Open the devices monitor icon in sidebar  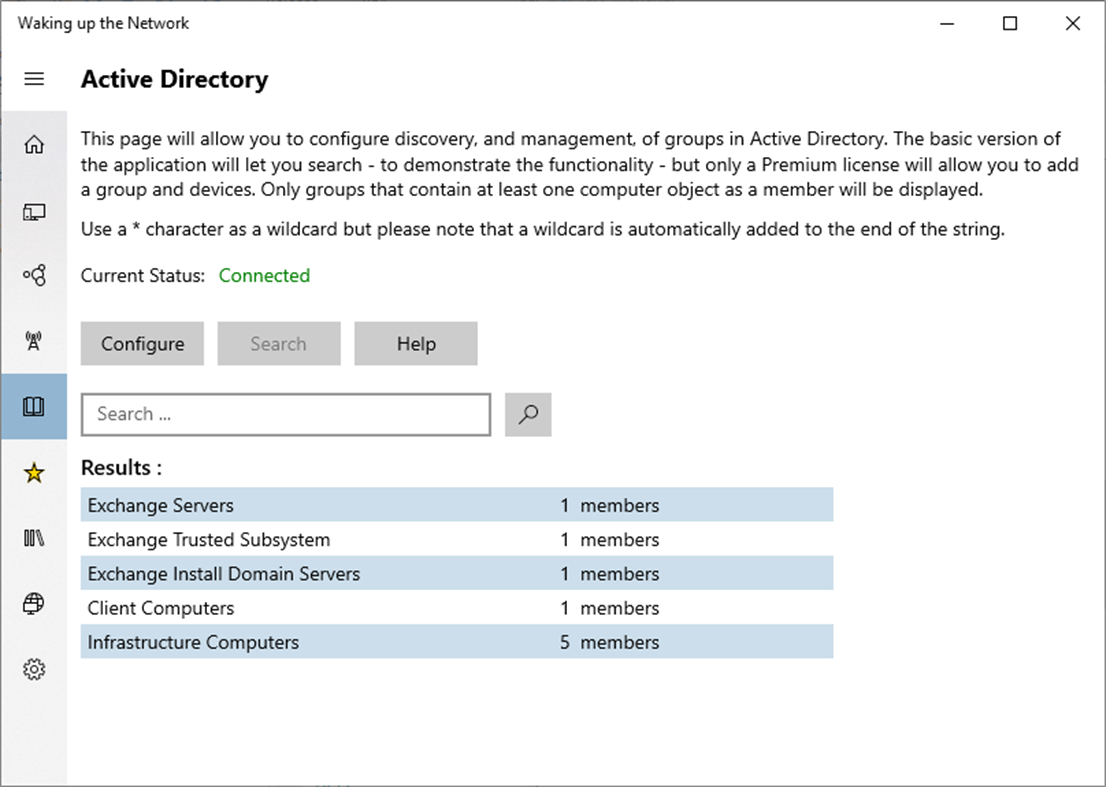pos(34,212)
